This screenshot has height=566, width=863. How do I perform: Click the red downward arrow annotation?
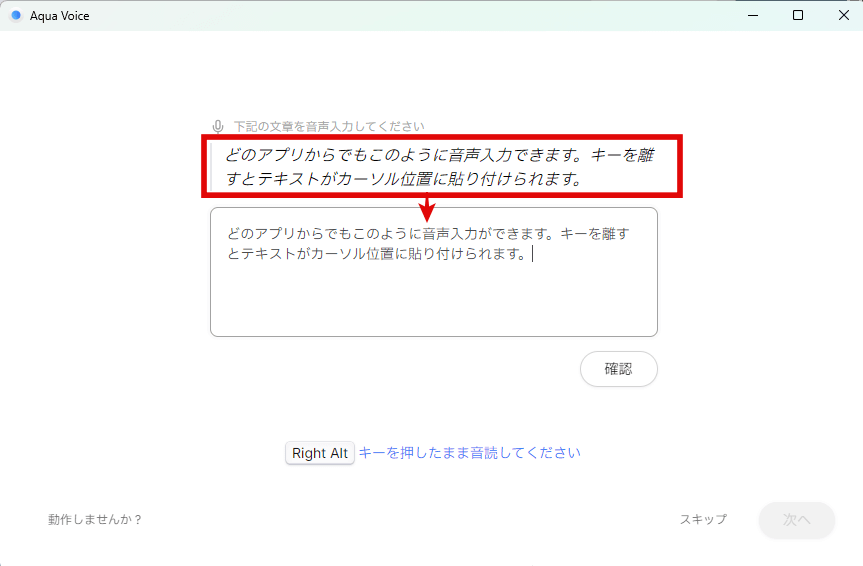click(428, 210)
